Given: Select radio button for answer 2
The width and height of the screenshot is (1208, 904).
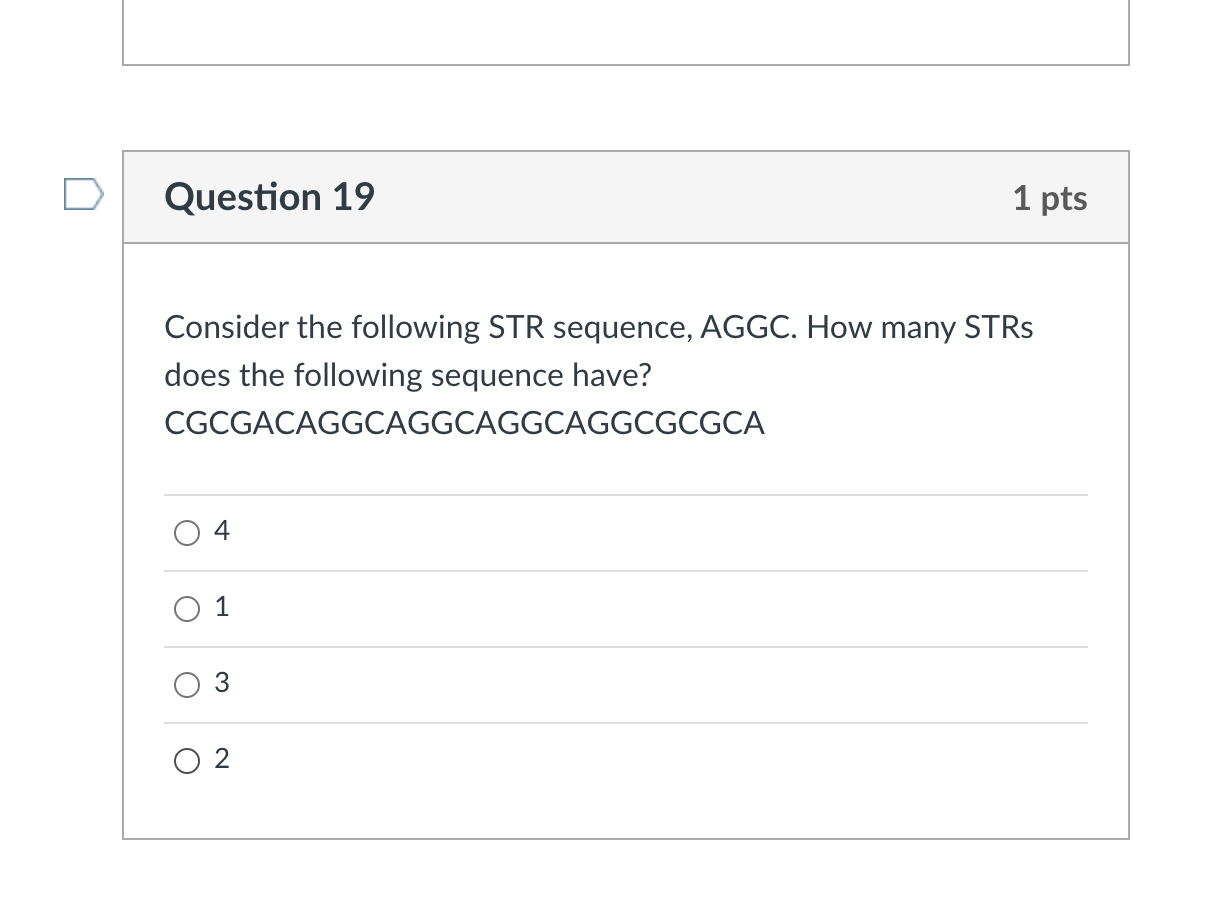Looking at the screenshot, I should (x=187, y=760).
